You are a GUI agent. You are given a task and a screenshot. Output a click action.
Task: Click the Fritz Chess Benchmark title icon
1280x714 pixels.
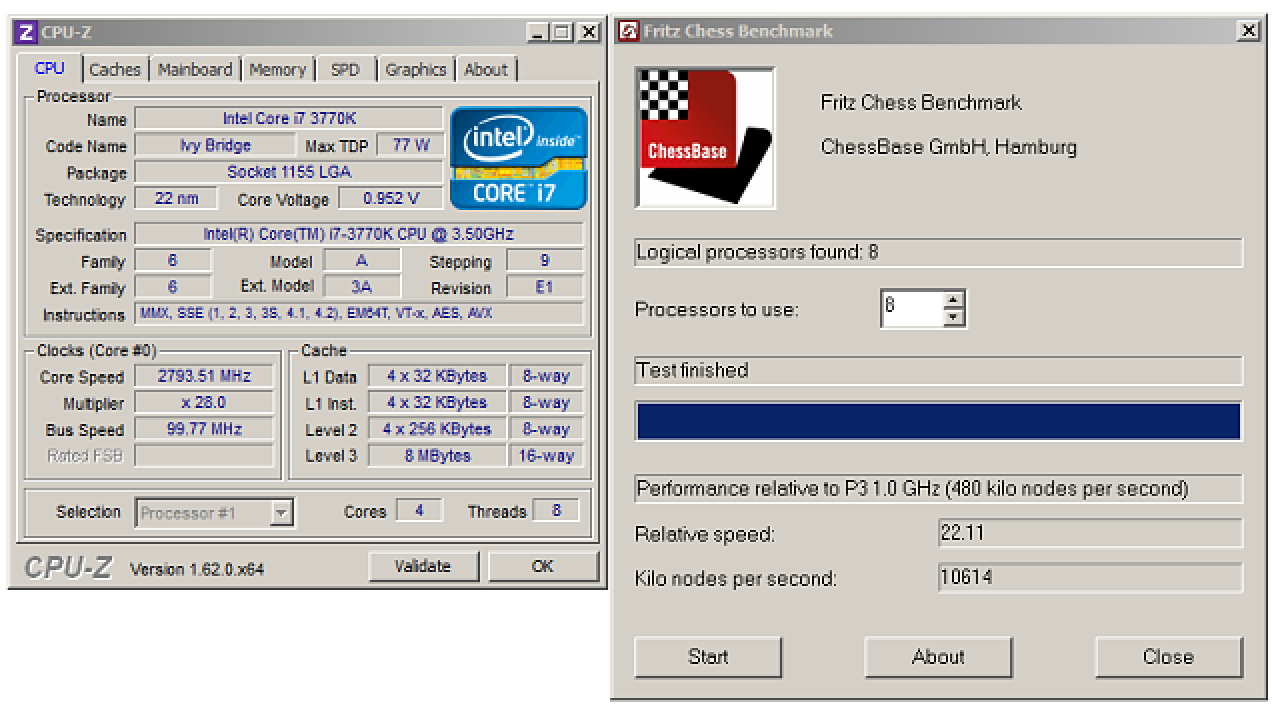pyautogui.click(x=628, y=32)
